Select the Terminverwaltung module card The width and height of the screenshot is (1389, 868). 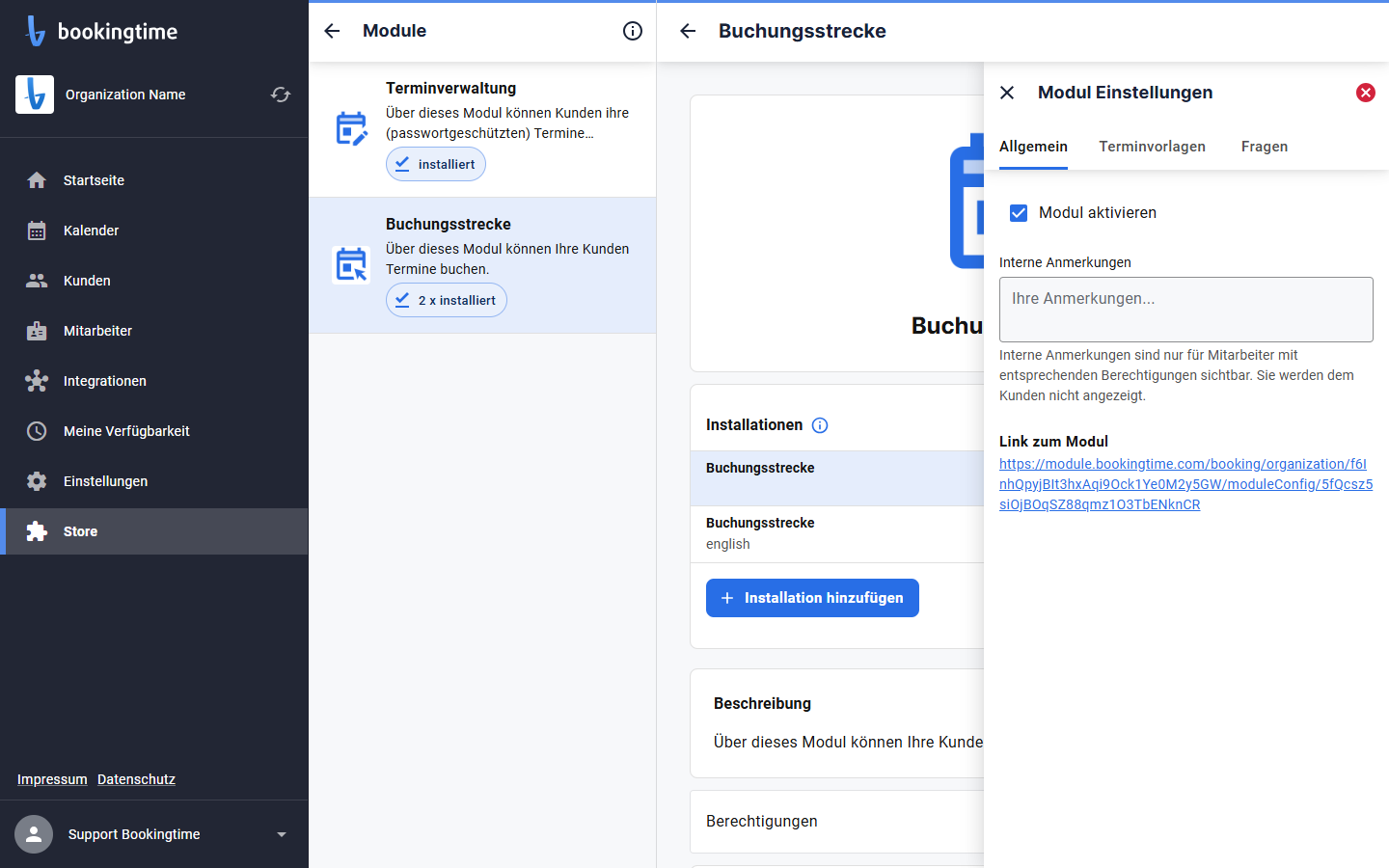point(482,130)
